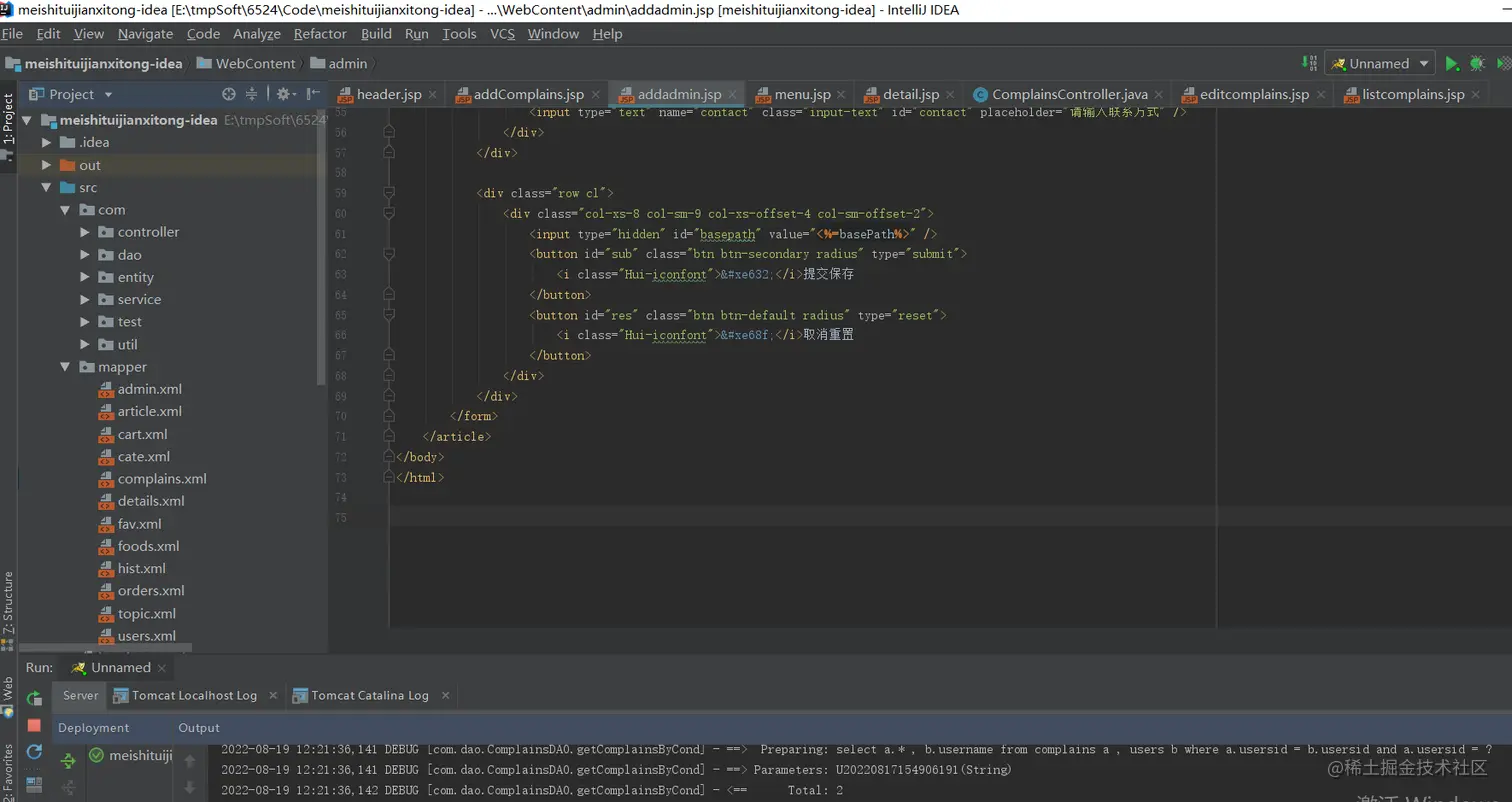1512x802 pixels.
Task: Select the Server tab in Run panel
Action: click(81, 695)
